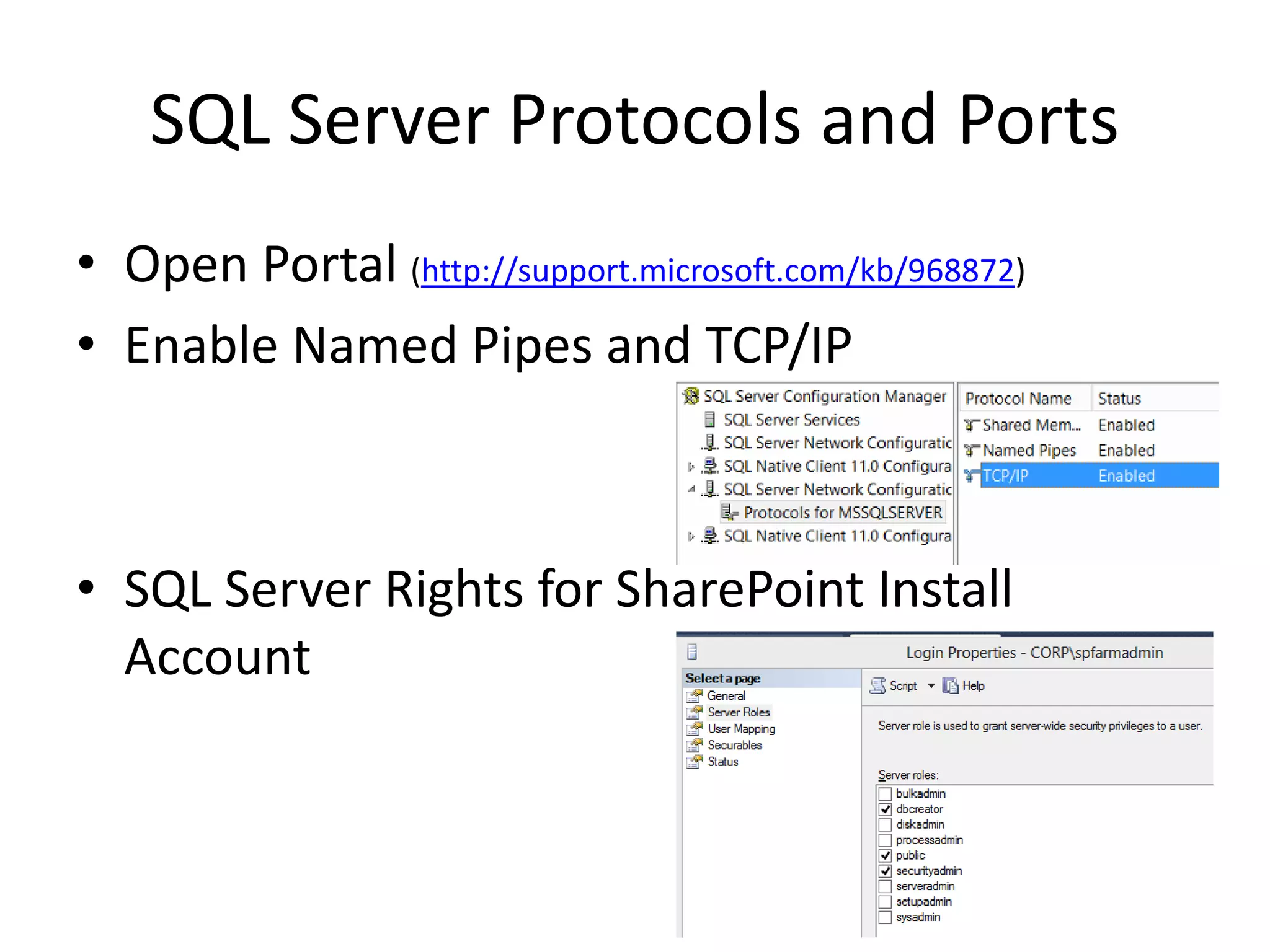1270x952 pixels.
Task: Uncheck the dbcreator server role
Action: point(886,809)
